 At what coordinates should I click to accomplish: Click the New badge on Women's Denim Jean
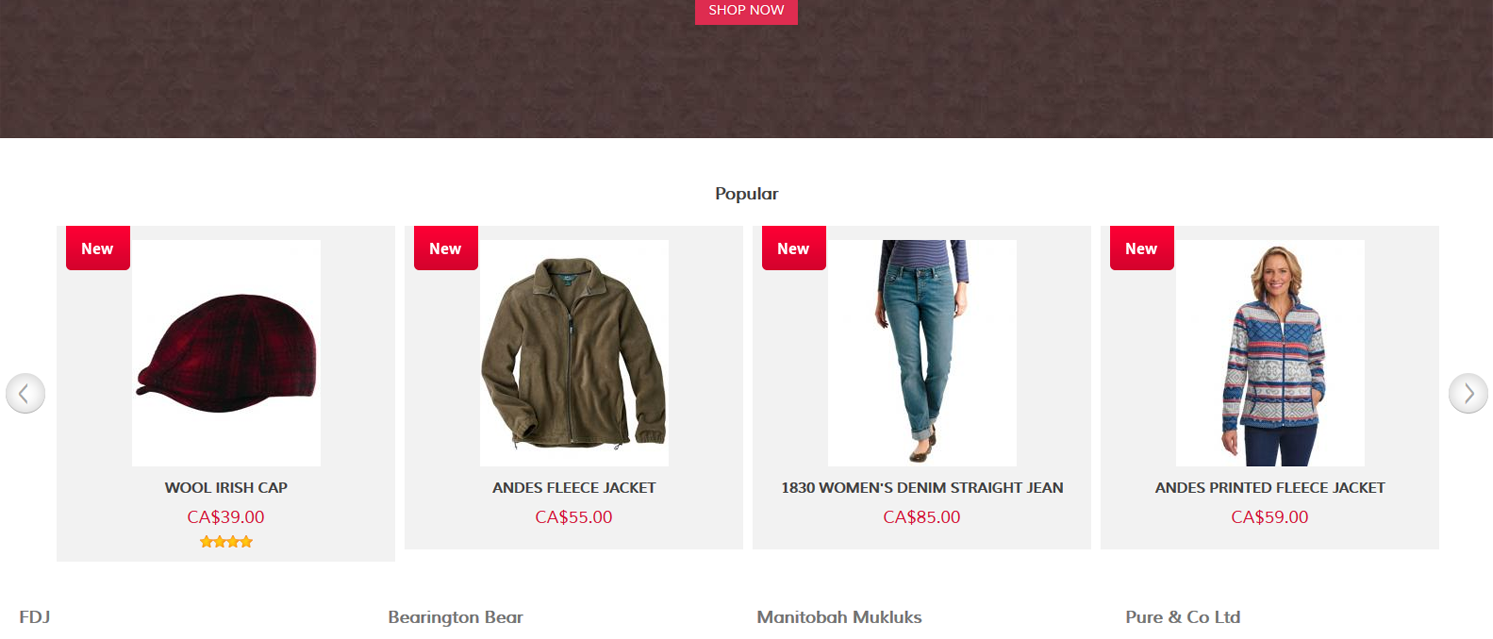click(x=794, y=248)
